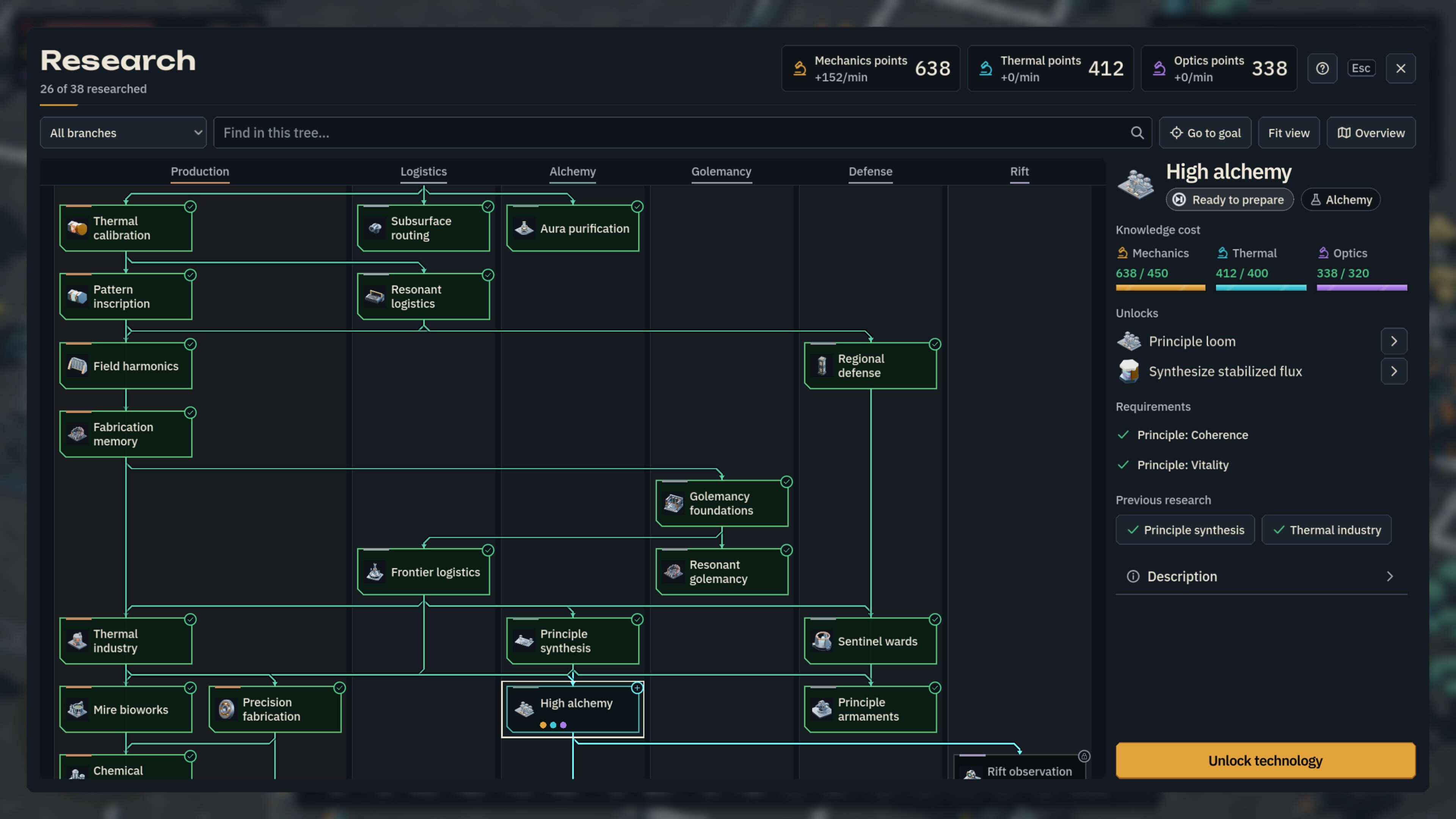Select the Regional defense tower icon
Viewport: 1456px width, 819px height.
(822, 366)
